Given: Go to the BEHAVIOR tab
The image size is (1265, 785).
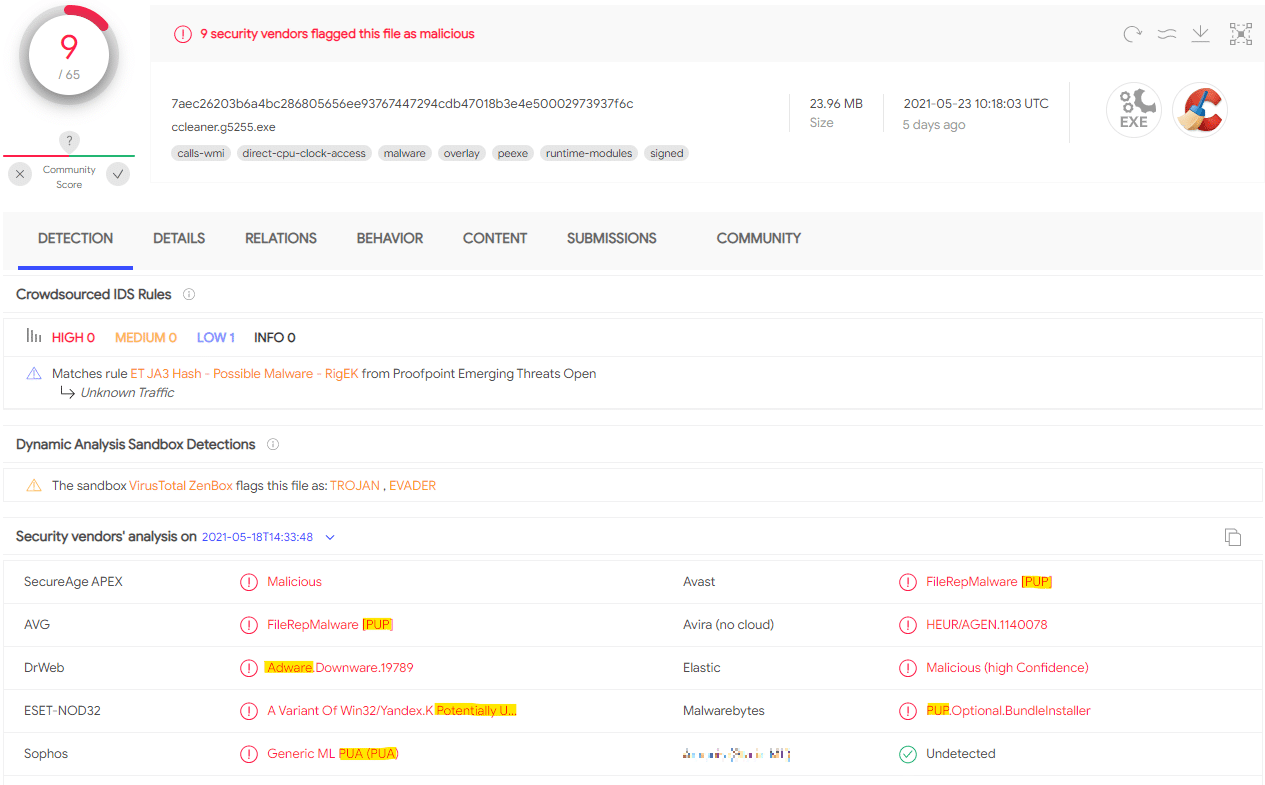Looking at the screenshot, I should (x=390, y=238).
